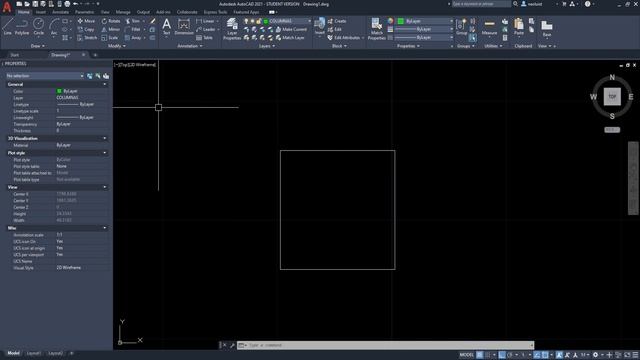Select the Polyline tool
The width and height of the screenshot is (640, 360).
[x=22, y=26]
